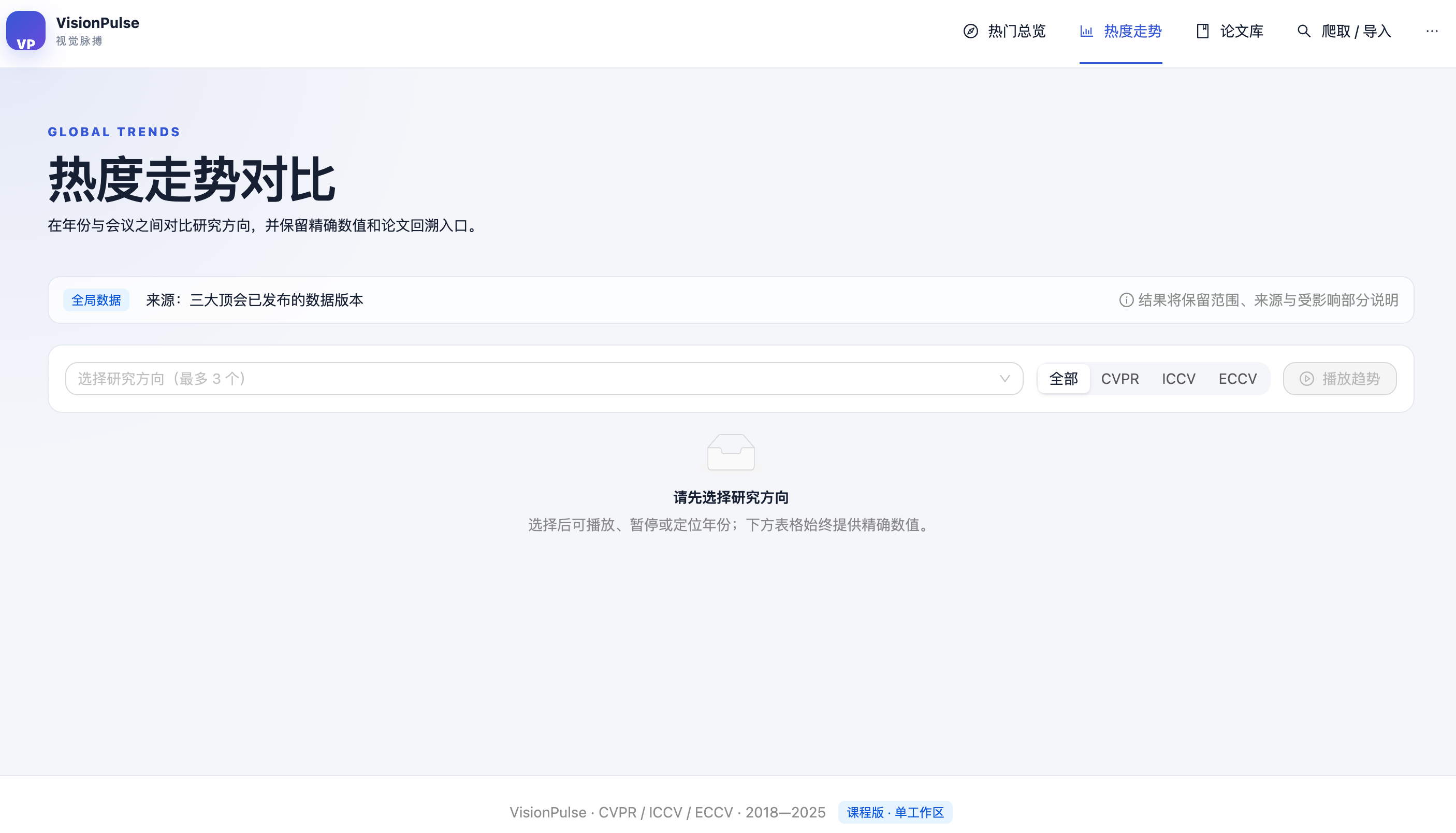This screenshot has height=833, width=1456.
Task: Click the book icon beside 论文库
Action: [1202, 31]
